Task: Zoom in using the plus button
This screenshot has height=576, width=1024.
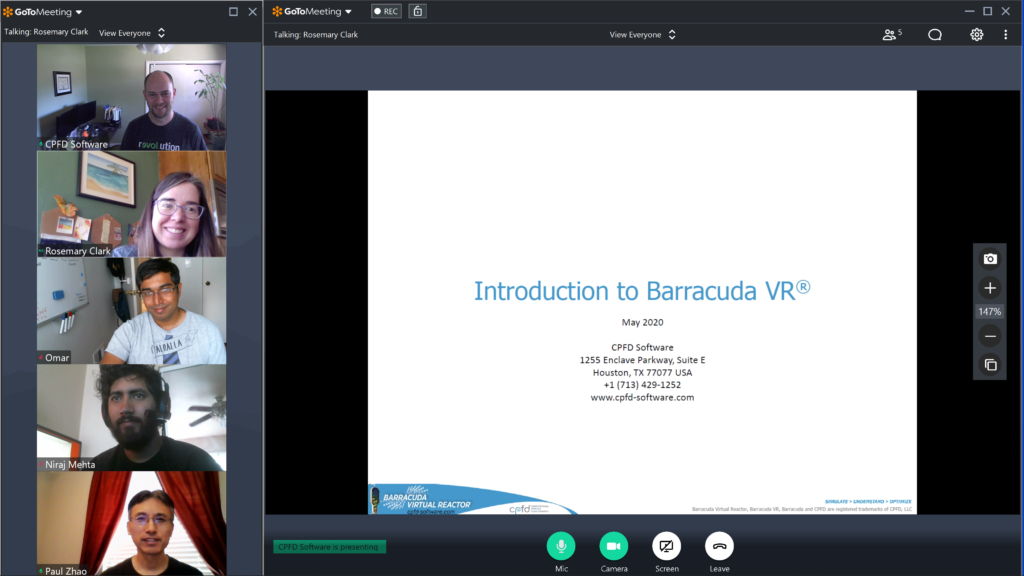Action: (989, 288)
